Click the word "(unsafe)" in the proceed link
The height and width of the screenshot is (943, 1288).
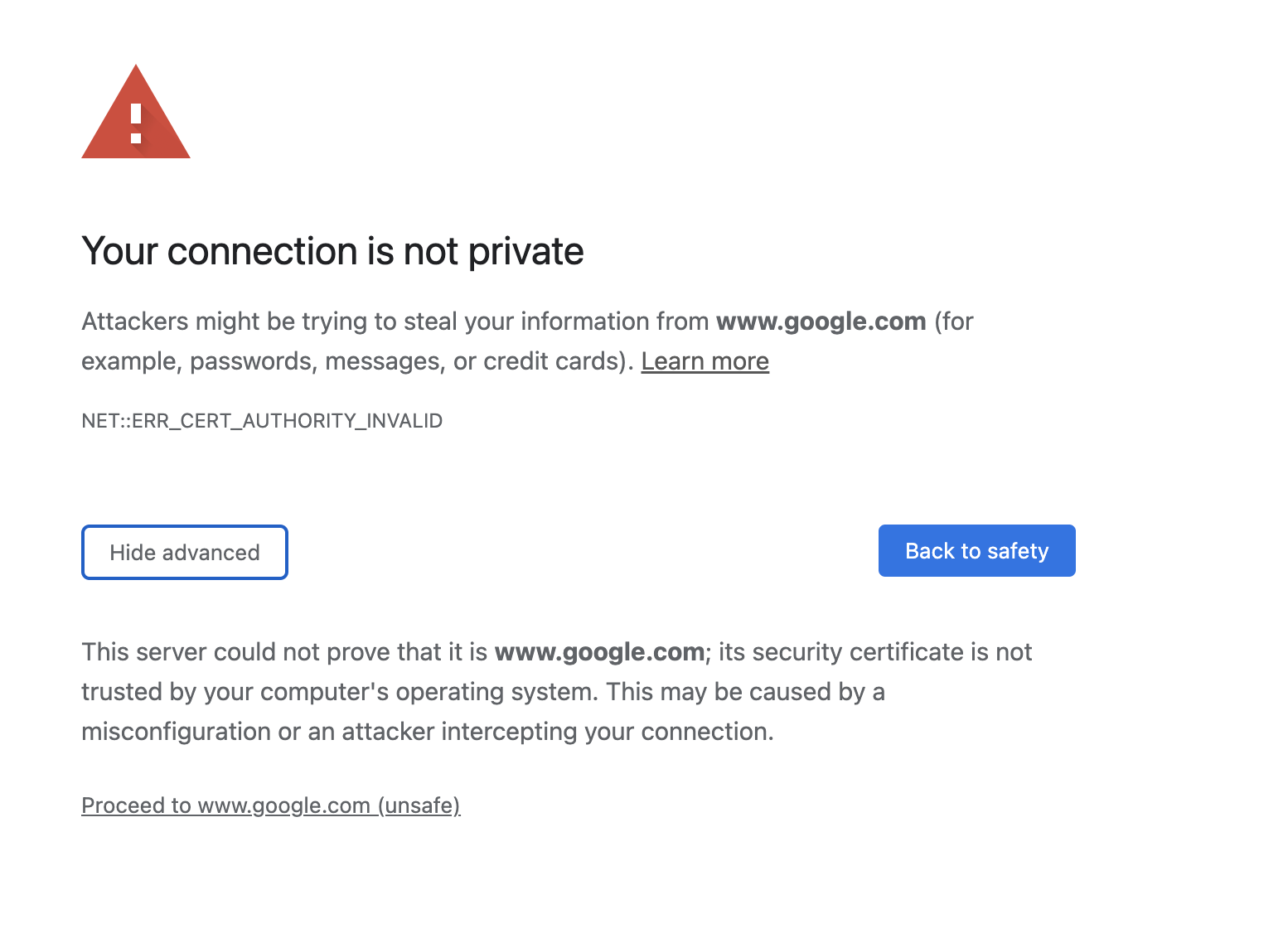(419, 805)
